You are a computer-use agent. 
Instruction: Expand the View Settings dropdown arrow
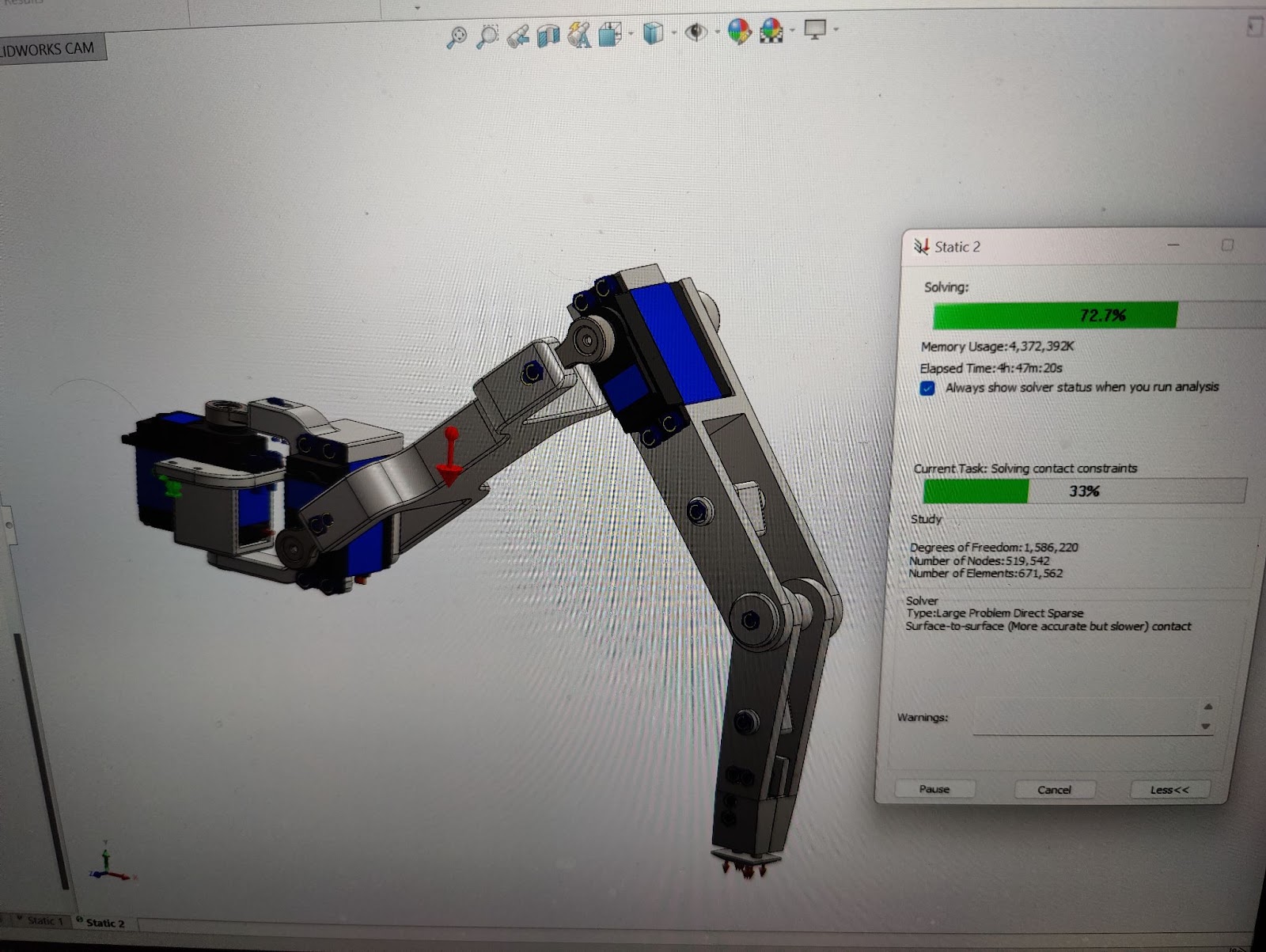coord(836,31)
